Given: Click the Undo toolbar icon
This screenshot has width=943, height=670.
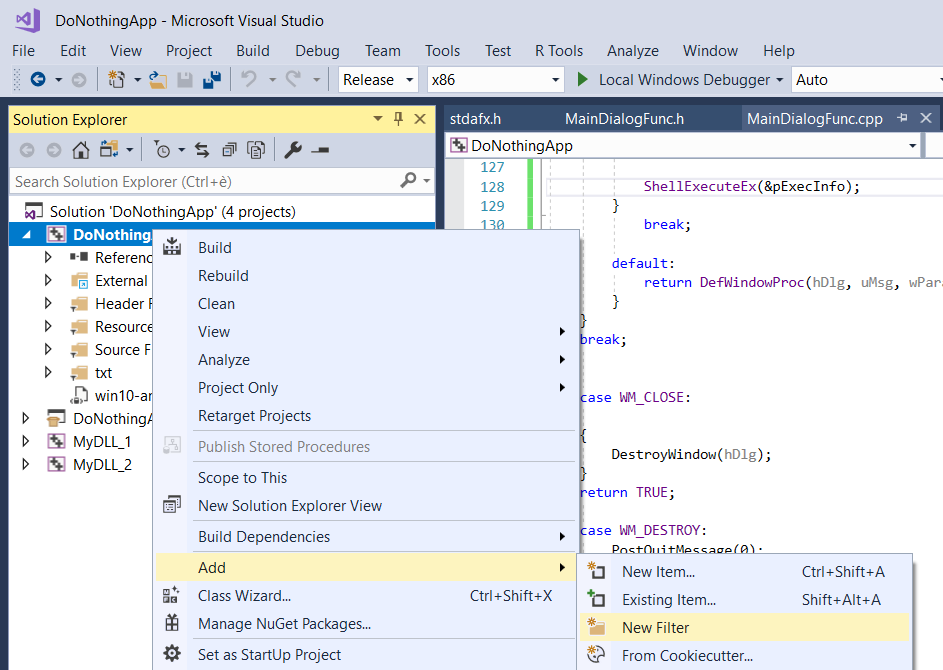Looking at the screenshot, I should pos(249,79).
